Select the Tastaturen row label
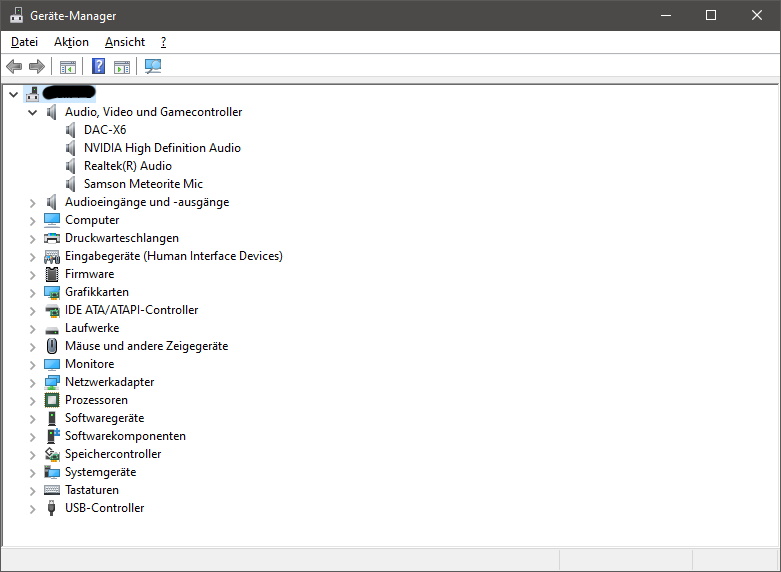Screen dimensions: 781x572 click(x=92, y=490)
